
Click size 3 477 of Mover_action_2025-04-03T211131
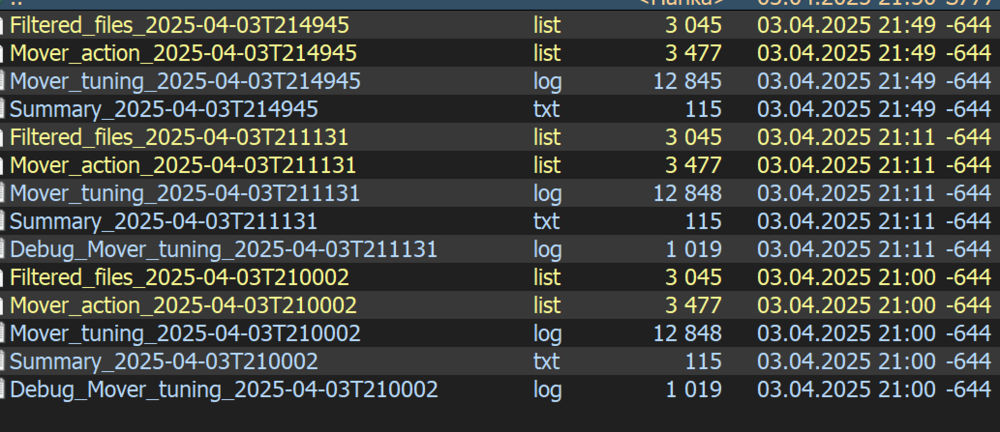[694, 166]
